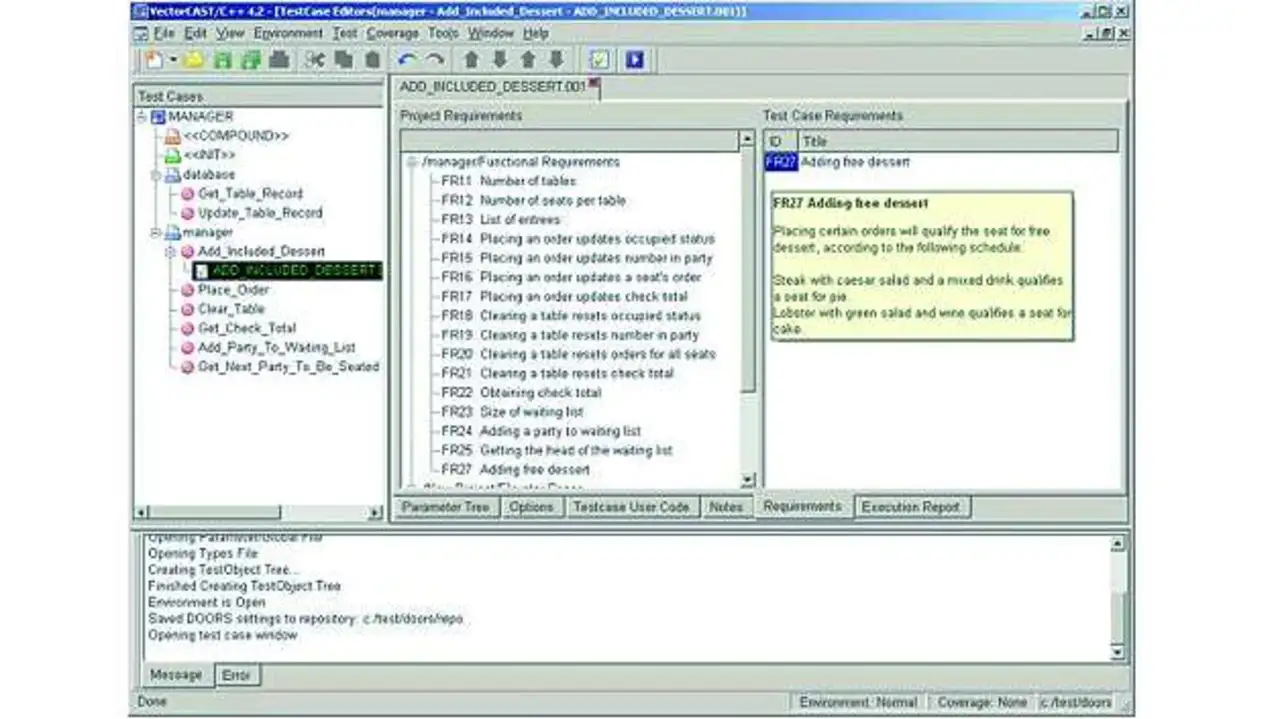Click the Title column header

pos(958,142)
